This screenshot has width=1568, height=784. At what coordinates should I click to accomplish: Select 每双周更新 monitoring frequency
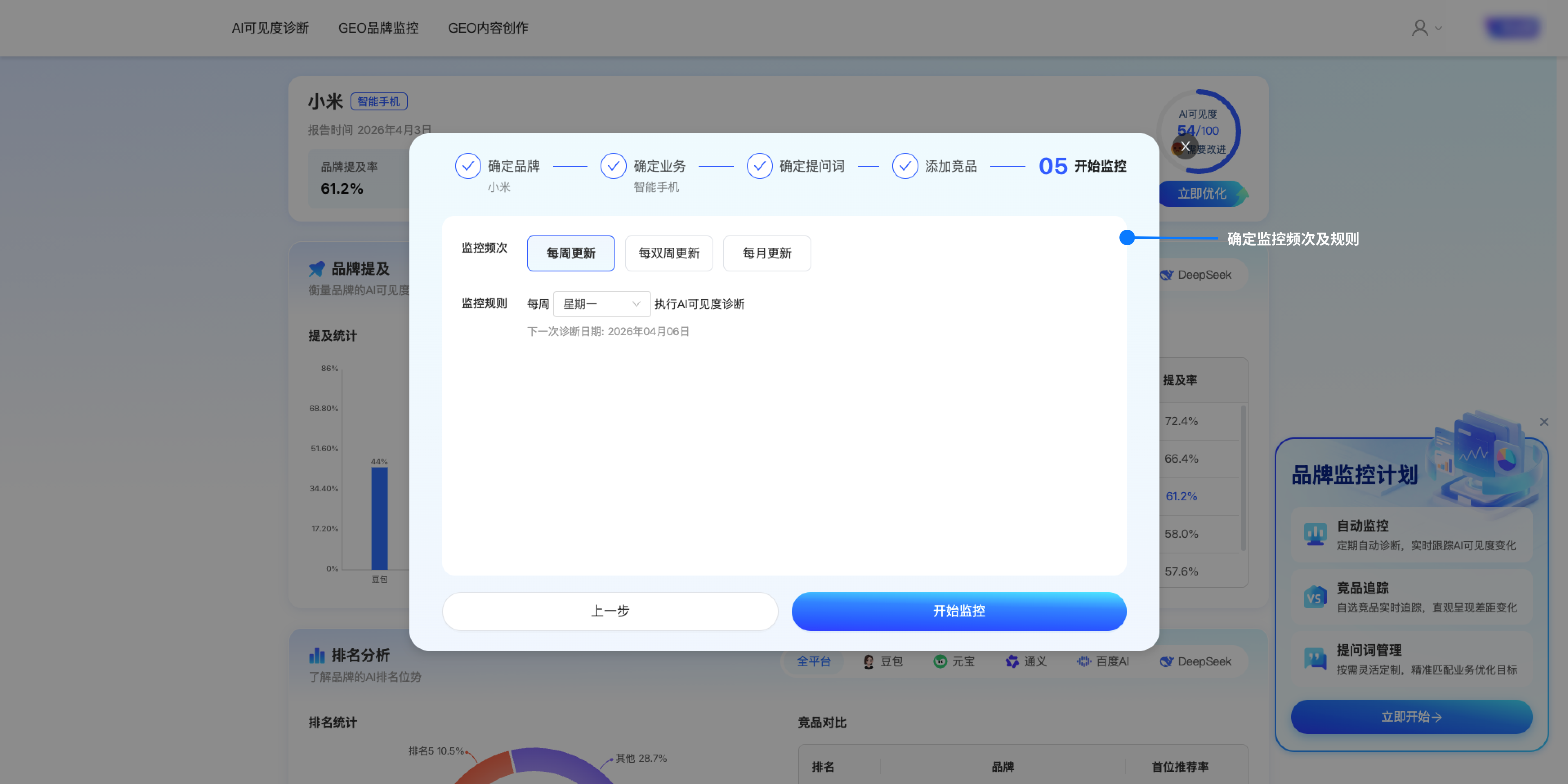point(668,253)
